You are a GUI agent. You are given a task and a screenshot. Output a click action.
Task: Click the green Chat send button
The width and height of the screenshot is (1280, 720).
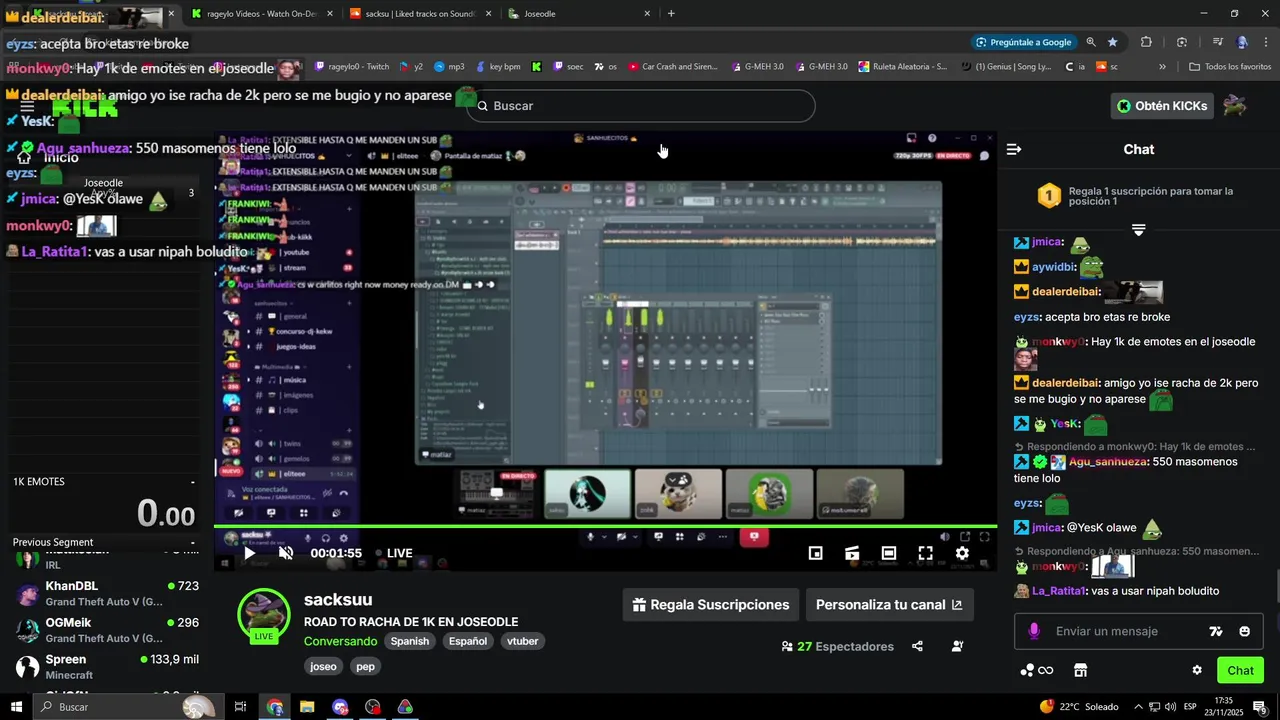[1240, 670]
